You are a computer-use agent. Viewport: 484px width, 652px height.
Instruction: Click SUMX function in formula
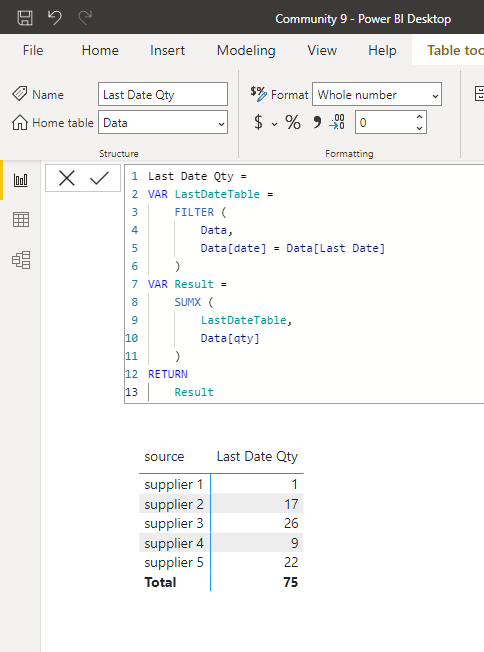point(188,302)
